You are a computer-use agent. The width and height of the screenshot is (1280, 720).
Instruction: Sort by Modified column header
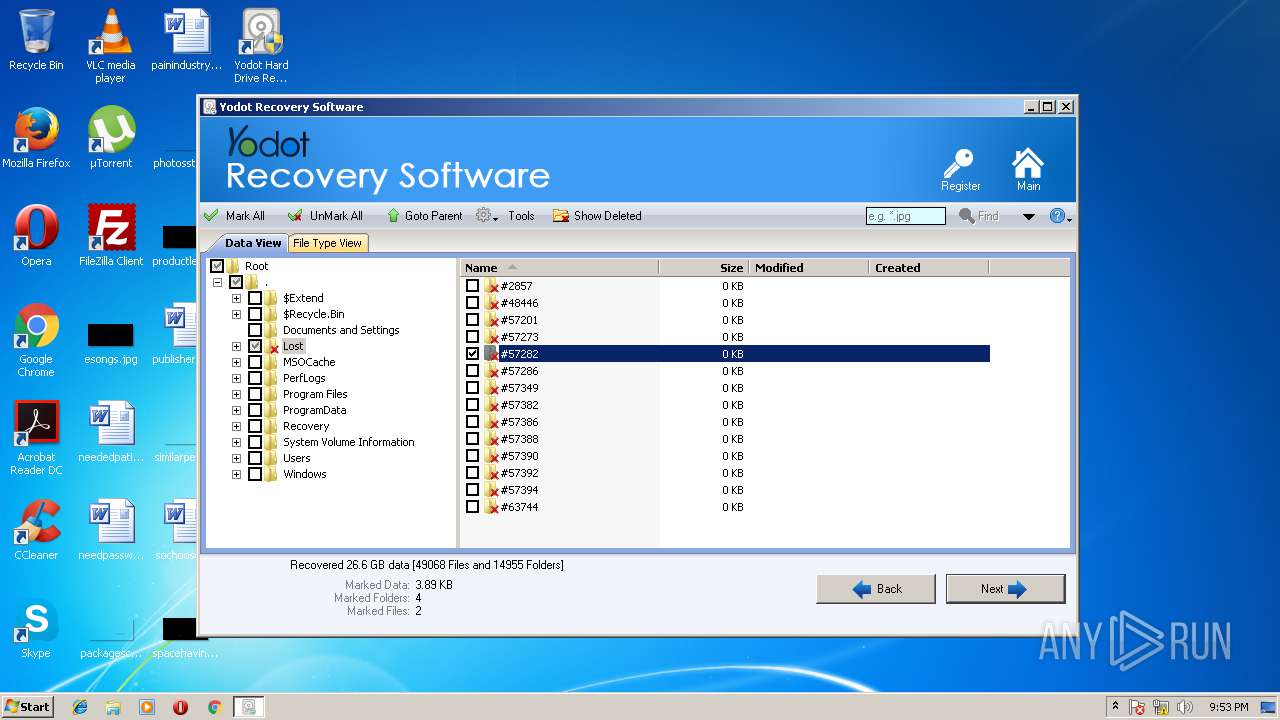pos(809,267)
